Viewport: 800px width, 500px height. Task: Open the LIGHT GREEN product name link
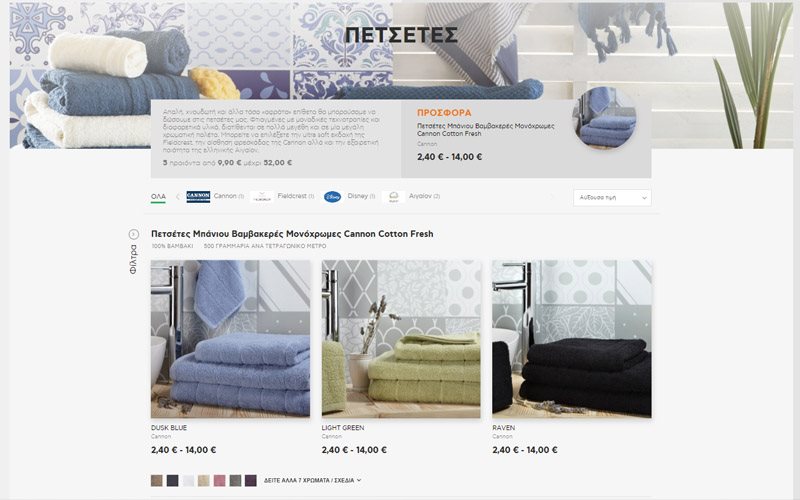pos(343,428)
